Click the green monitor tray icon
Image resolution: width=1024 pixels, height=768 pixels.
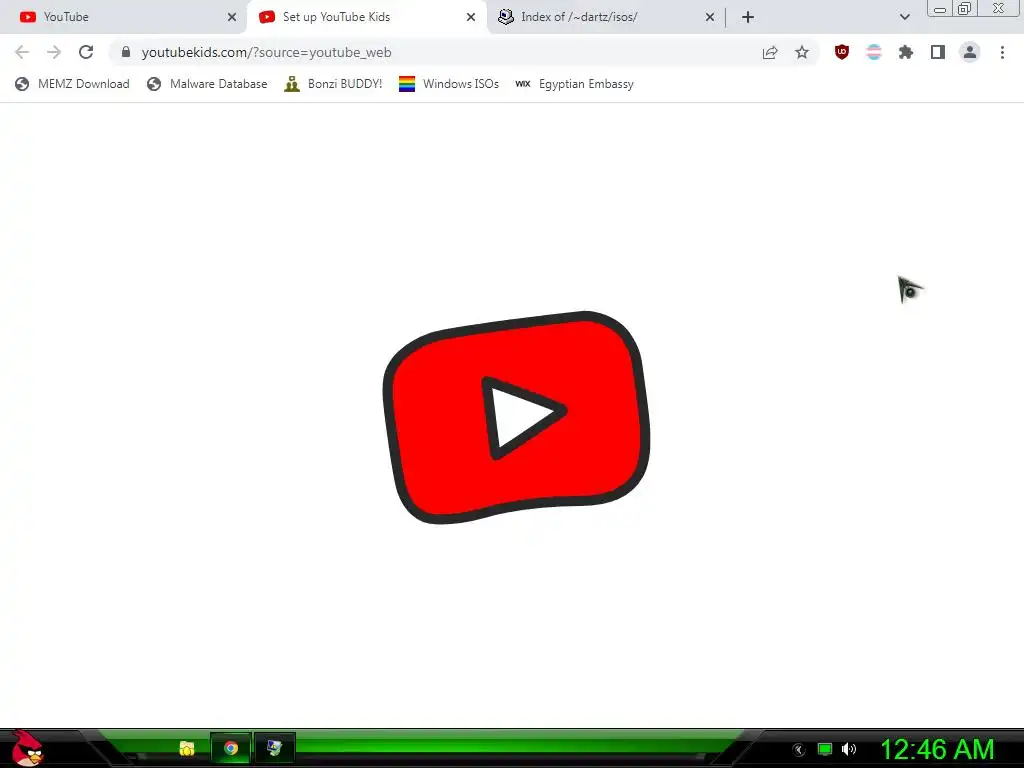pyautogui.click(x=825, y=749)
